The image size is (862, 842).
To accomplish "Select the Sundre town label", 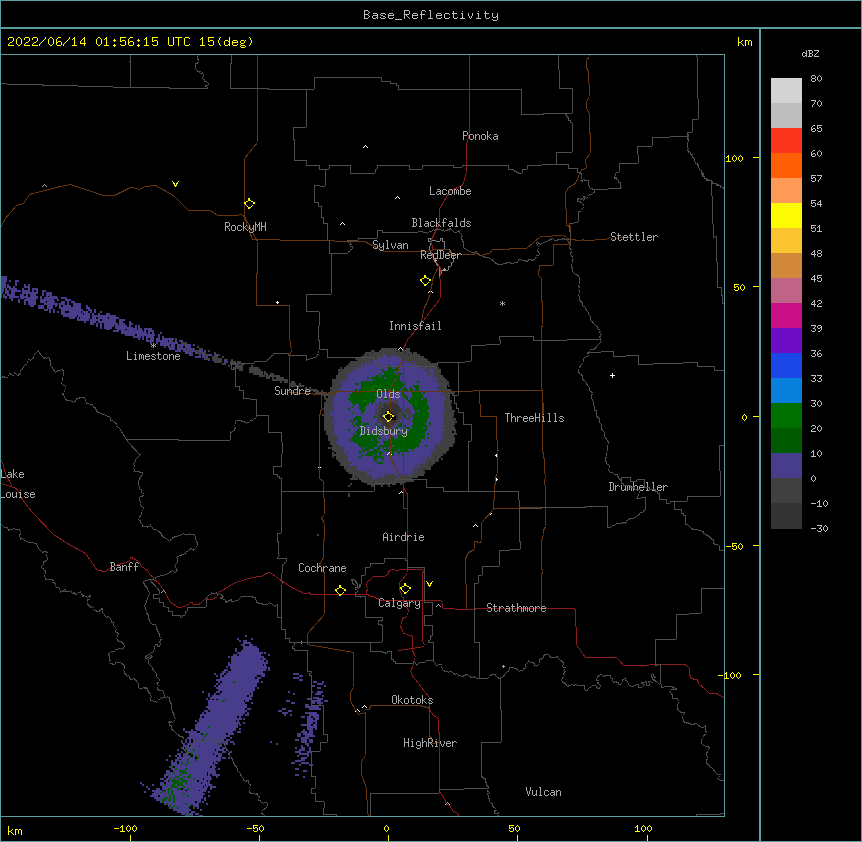I will tap(292, 391).
